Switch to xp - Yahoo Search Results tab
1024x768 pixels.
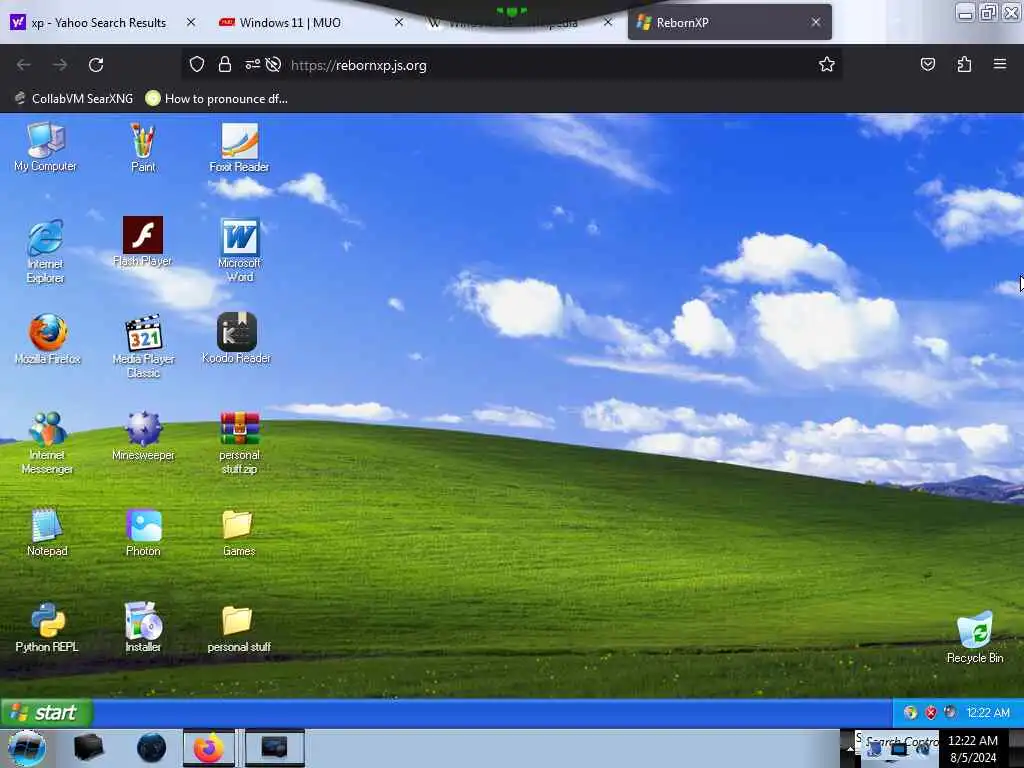click(98, 23)
